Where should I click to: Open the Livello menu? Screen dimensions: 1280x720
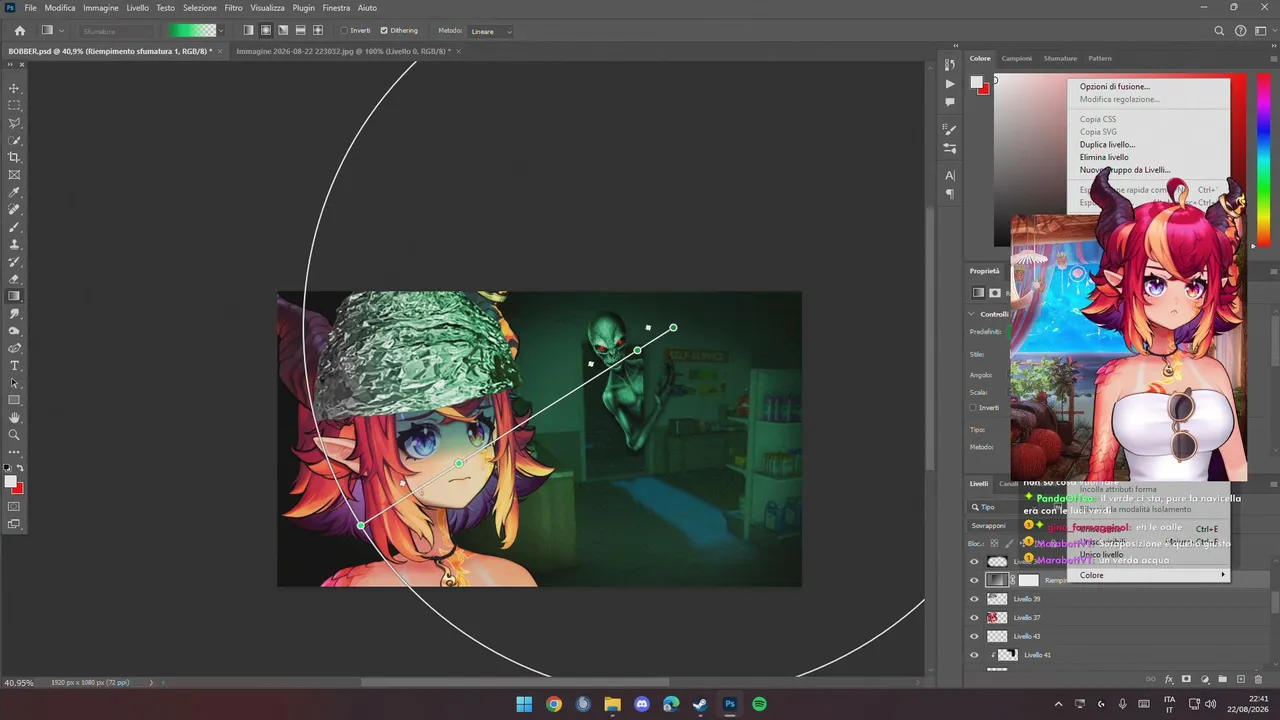tap(137, 8)
